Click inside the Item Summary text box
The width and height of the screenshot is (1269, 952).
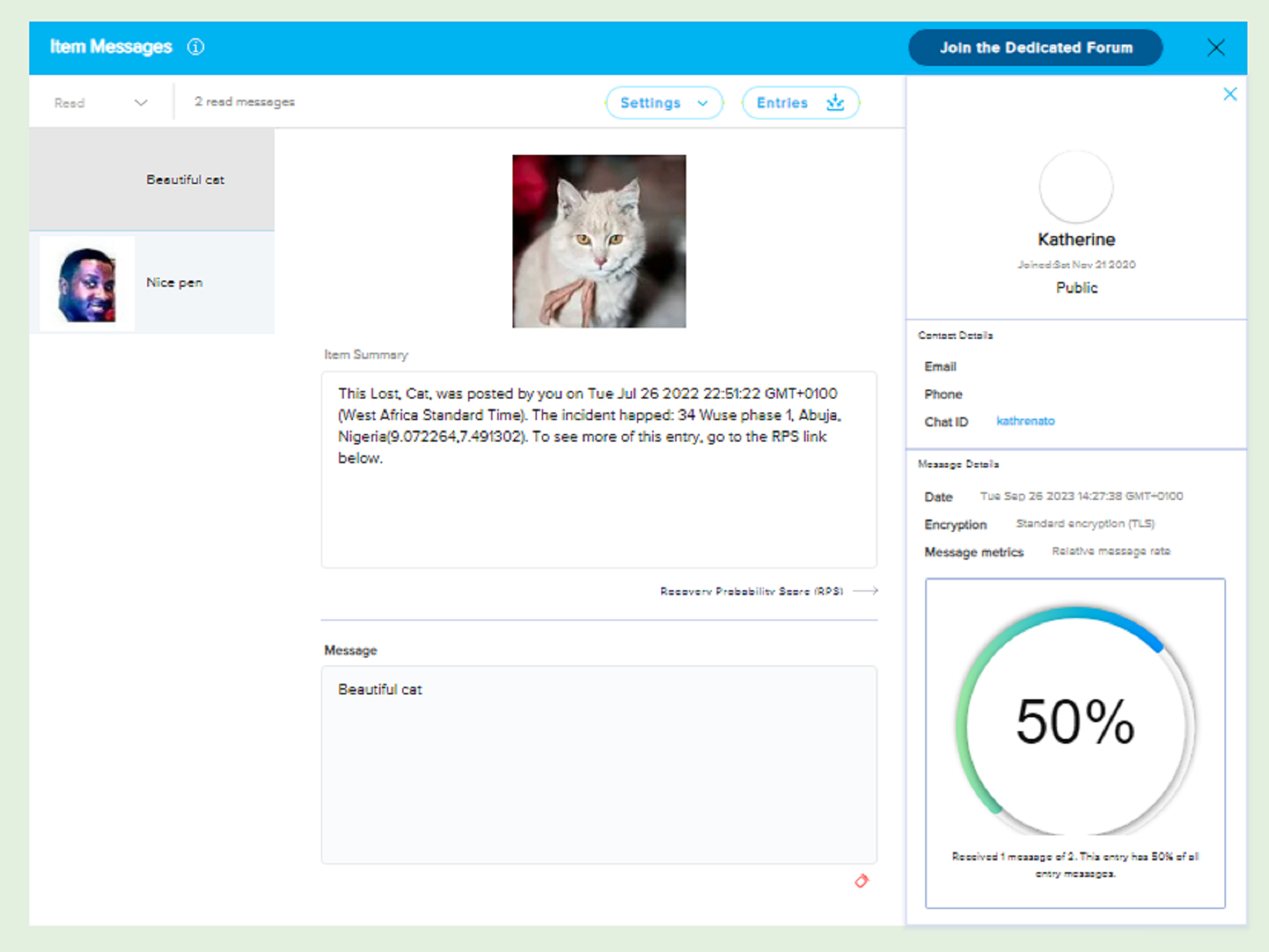point(599,469)
